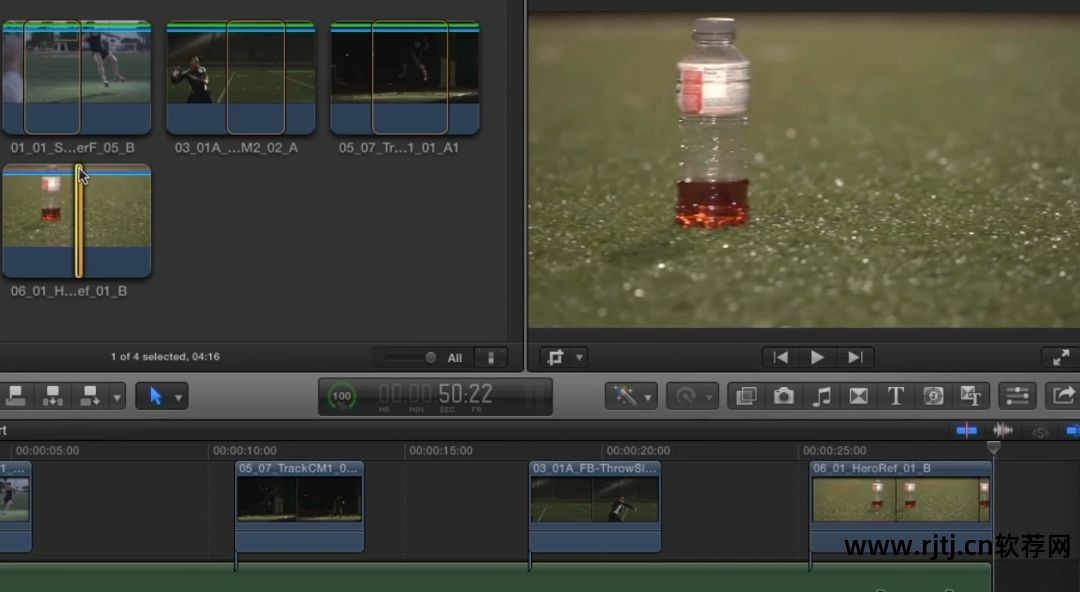Viewport: 1080px width, 592px height.
Task: Expand the enhancements dropdown arrow
Action: click(648, 397)
